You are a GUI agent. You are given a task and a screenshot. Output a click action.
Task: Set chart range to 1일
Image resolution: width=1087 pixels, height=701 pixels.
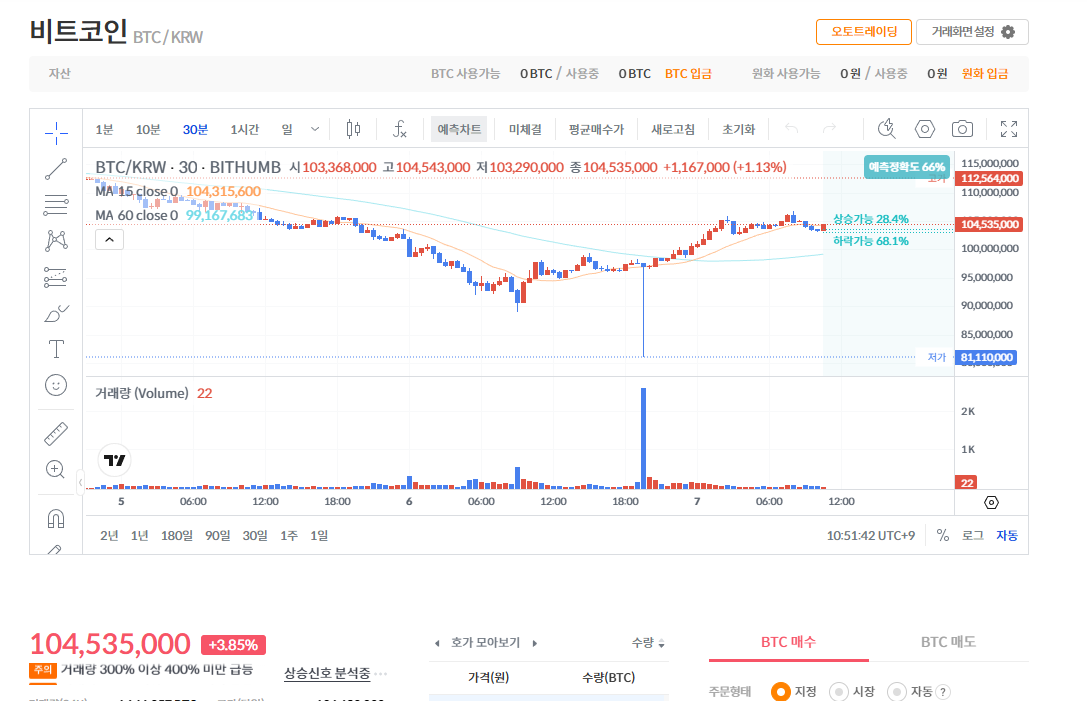[x=319, y=535]
